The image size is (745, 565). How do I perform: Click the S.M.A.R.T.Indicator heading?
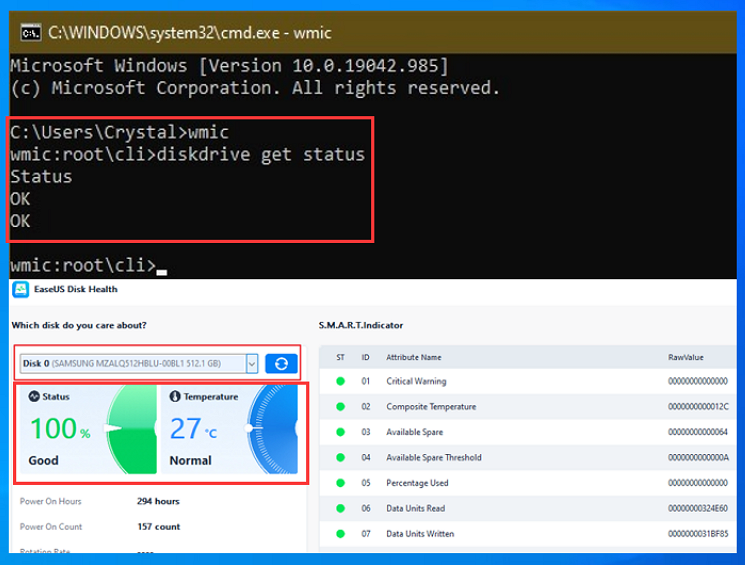point(361,326)
